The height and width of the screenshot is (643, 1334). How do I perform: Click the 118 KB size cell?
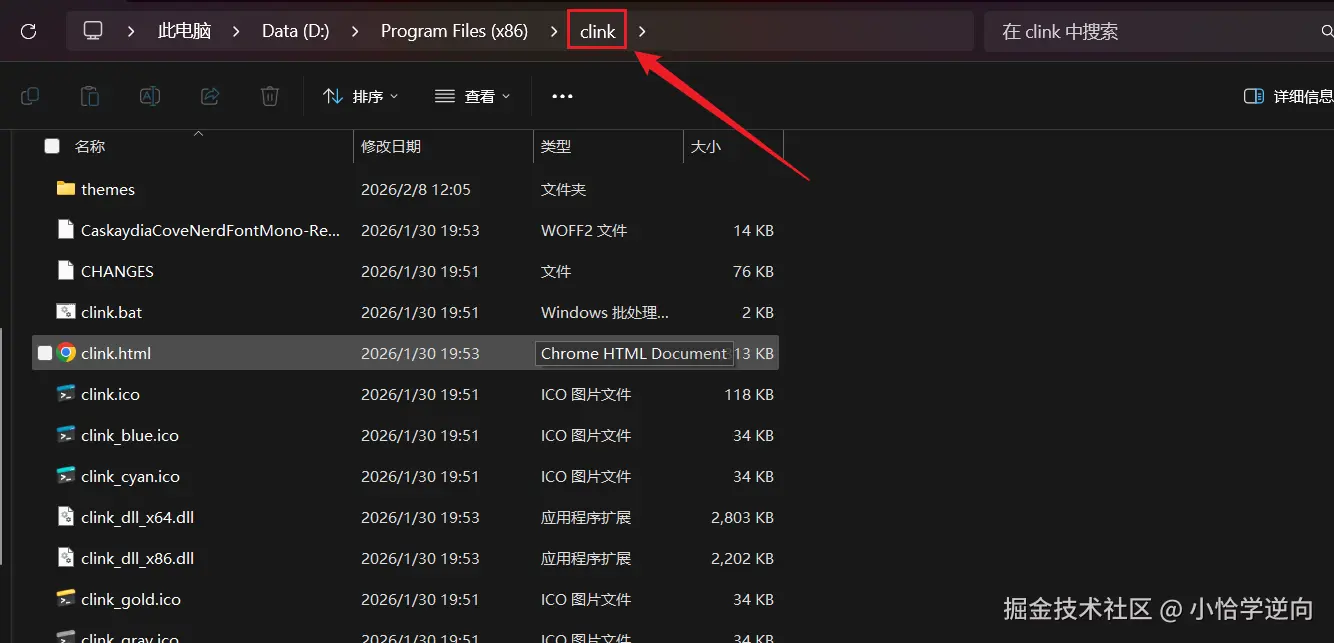749,394
